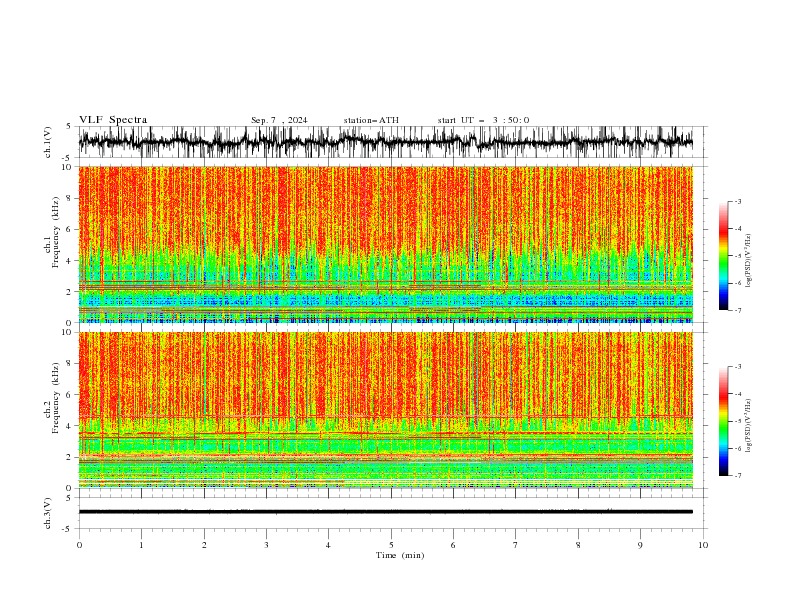The width and height of the screenshot is (792, 612).
Task: Click the ch.1 PSD color scale bar
Action: click(723, 256)
